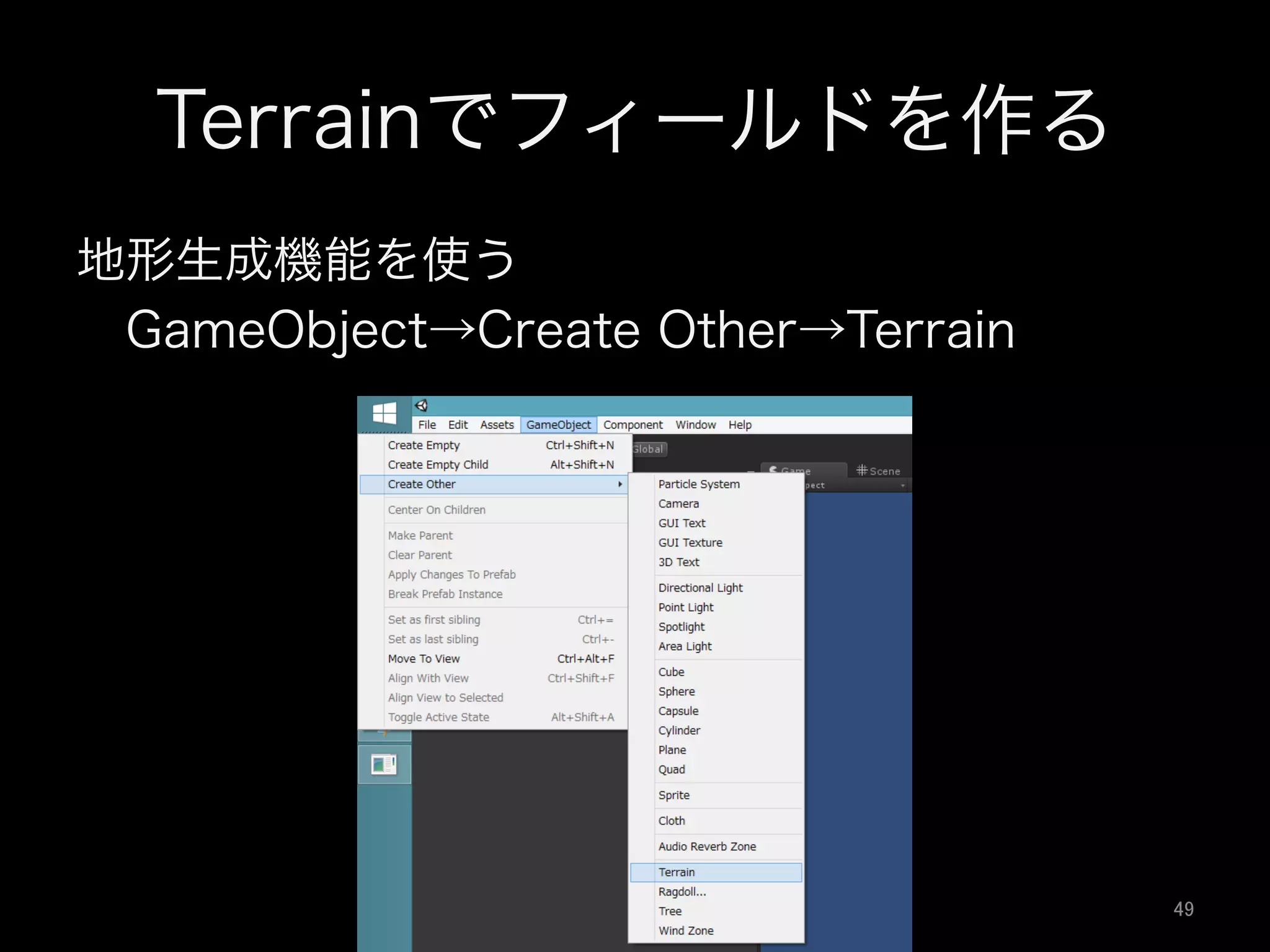The width and height of the screenshot is (1270, 952).
Task: Create a Capsule primitive
Action: (x=716, y=711)
